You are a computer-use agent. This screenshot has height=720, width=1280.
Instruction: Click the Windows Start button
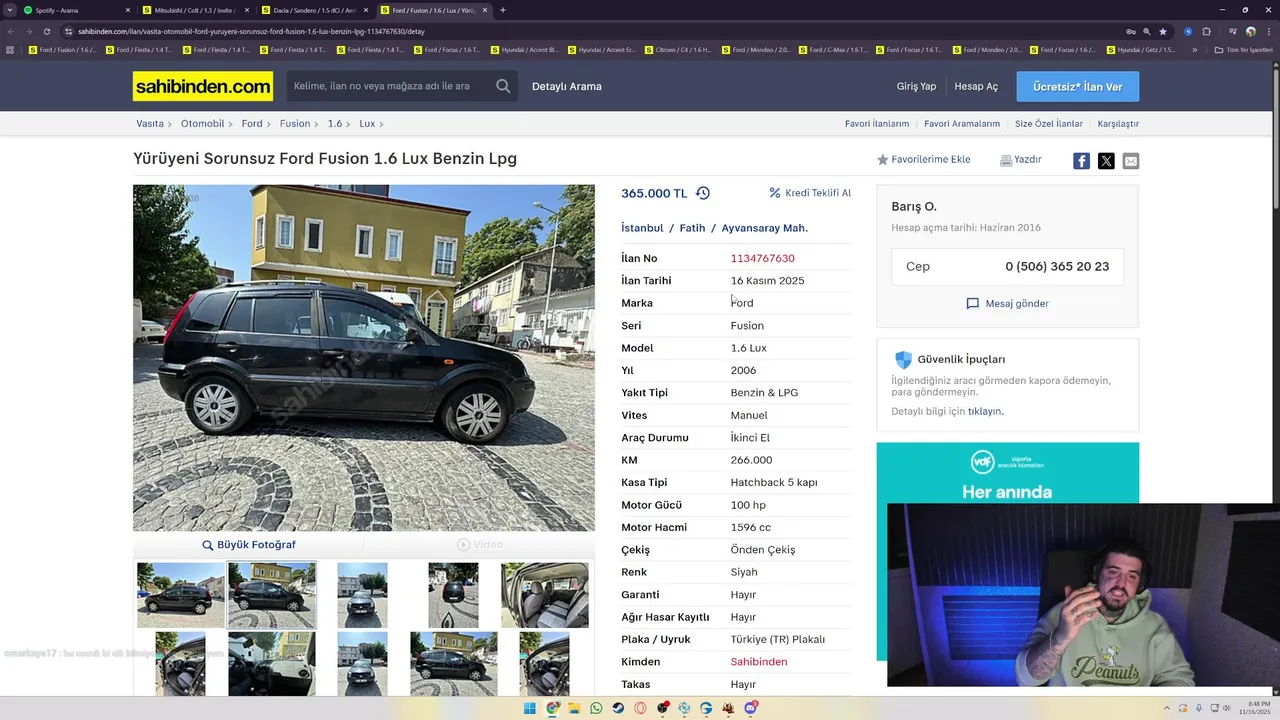530,708
